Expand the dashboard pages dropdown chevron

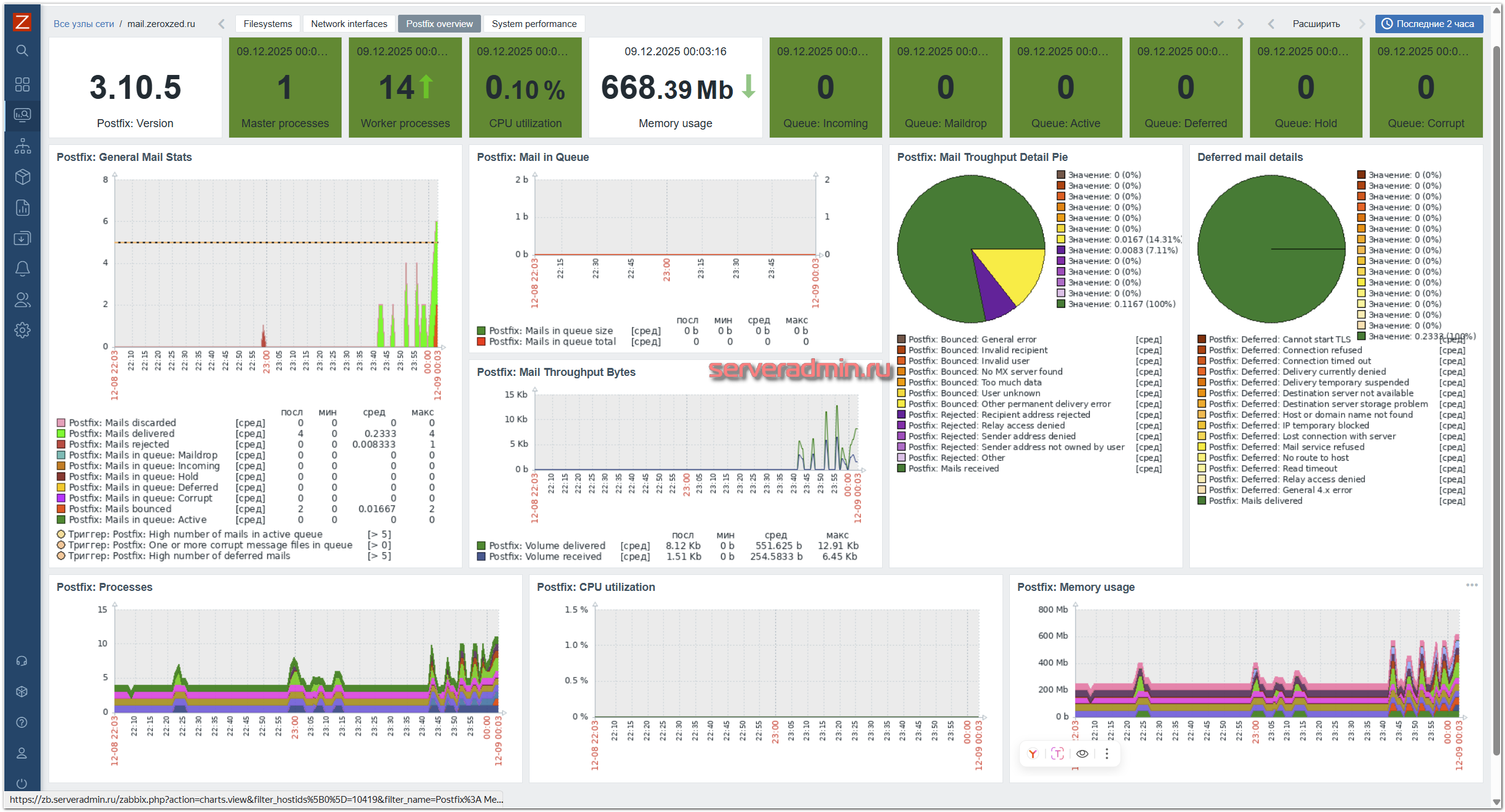[1219, 24]
